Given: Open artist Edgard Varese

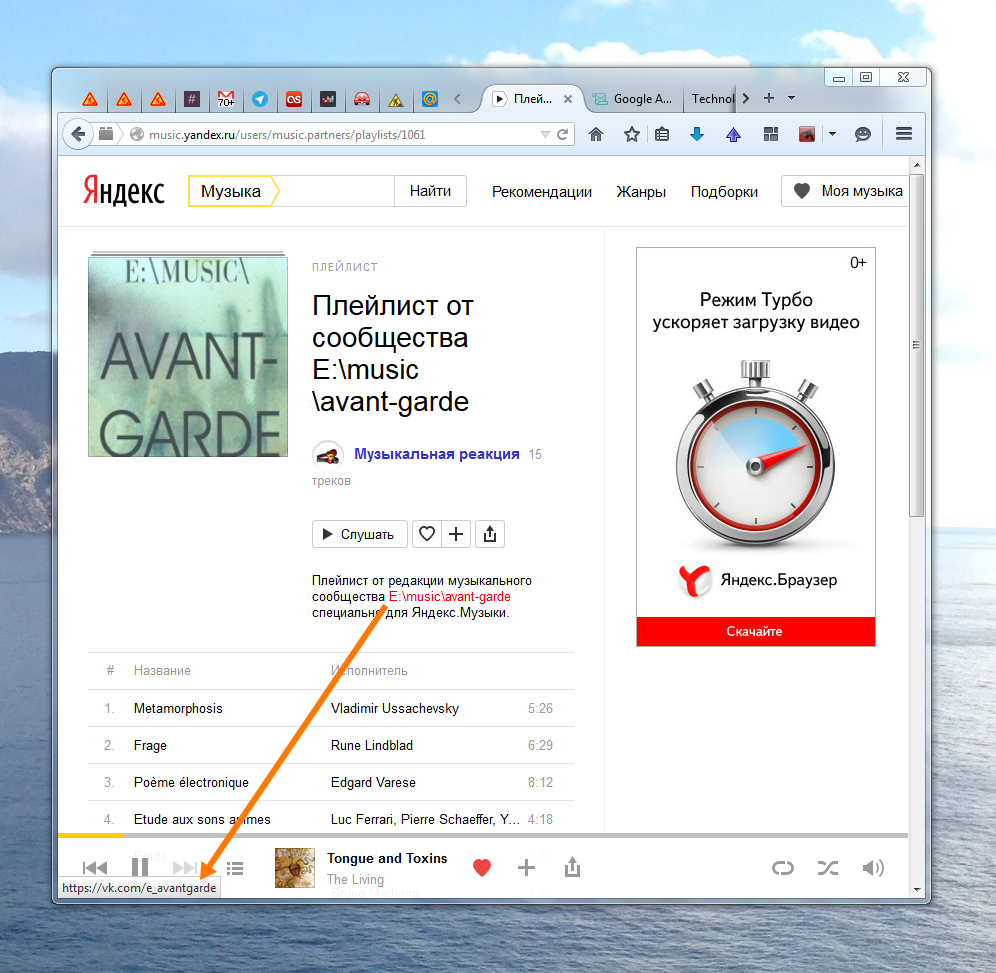Looking at the screenshot, I should tap(374, 782).
